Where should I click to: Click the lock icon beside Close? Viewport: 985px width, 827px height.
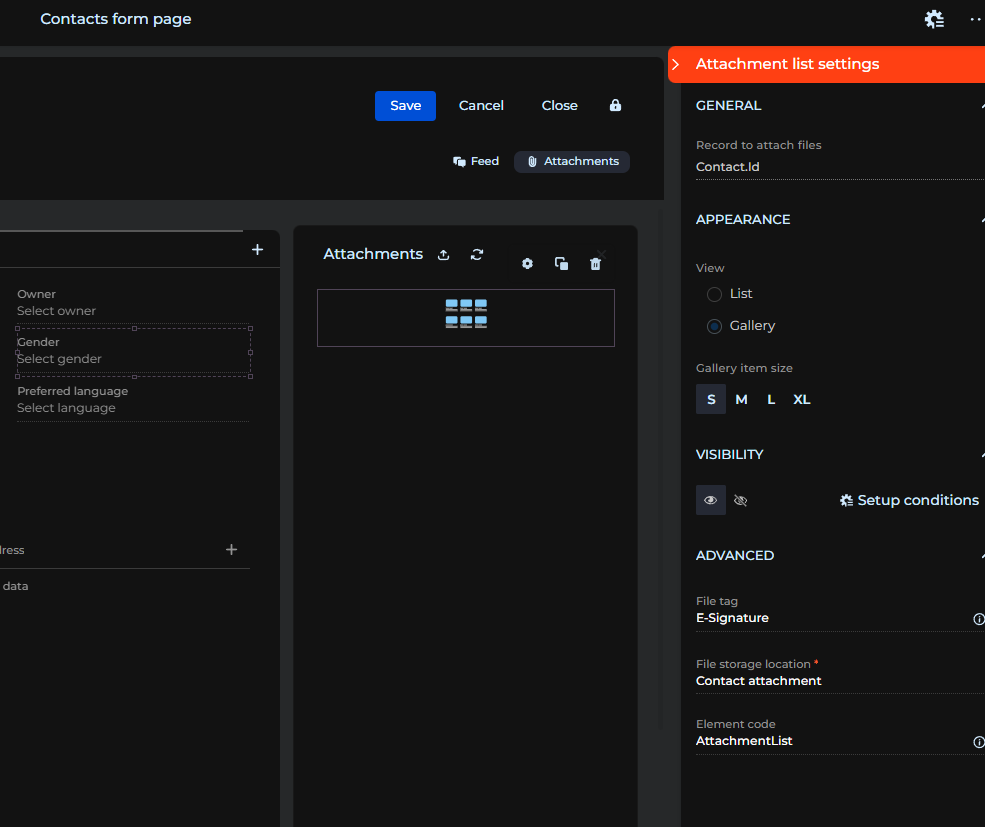(x=615, y=106)
